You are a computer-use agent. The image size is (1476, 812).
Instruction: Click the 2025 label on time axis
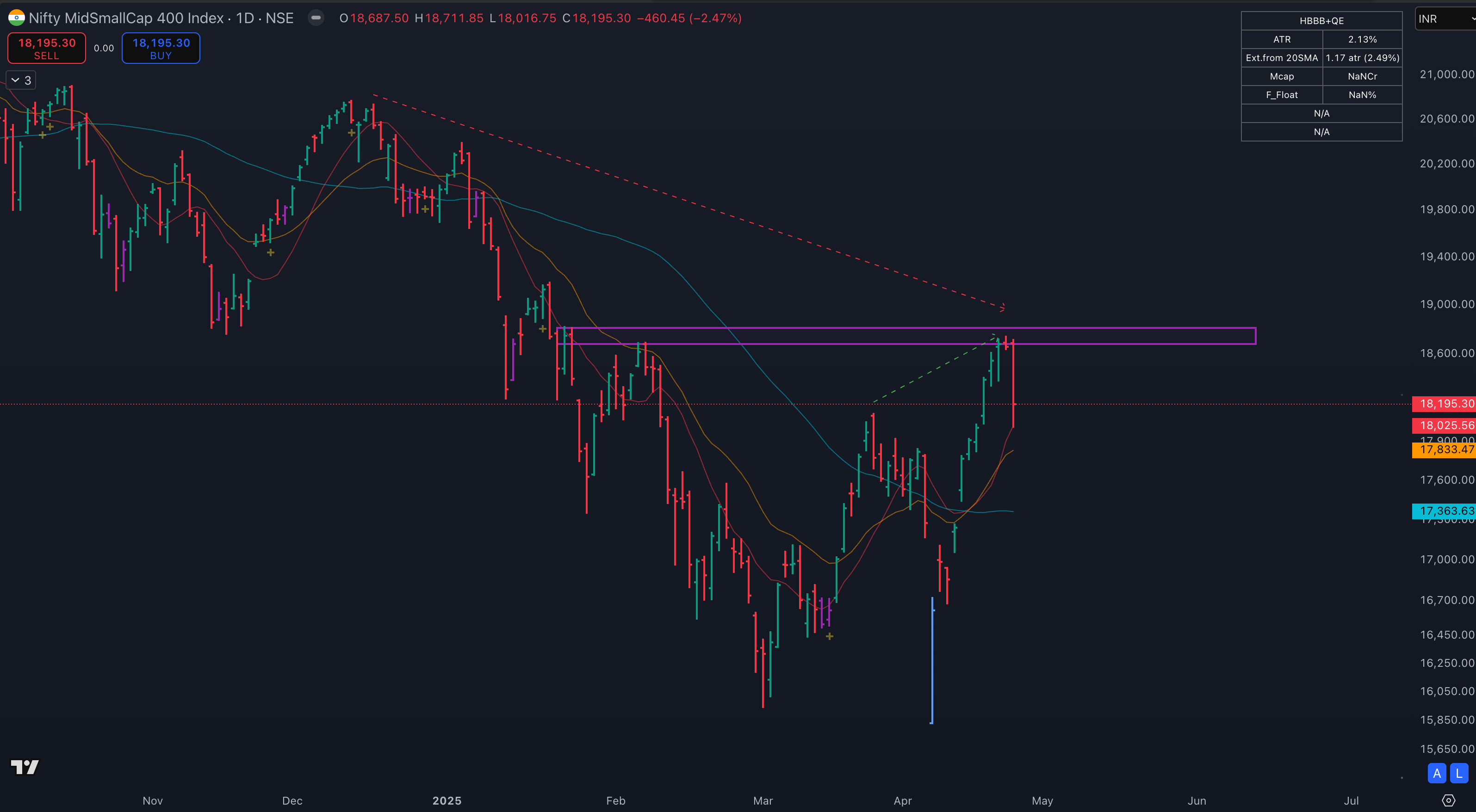447,800
